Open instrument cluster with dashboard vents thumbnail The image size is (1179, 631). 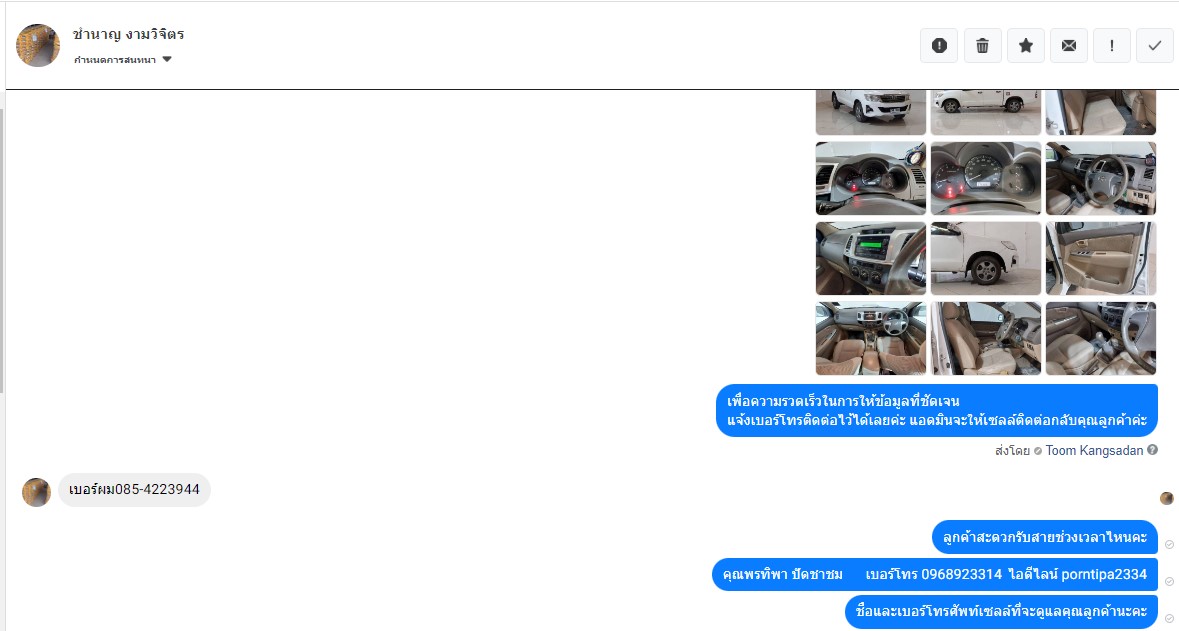click(x=871, y=178)
